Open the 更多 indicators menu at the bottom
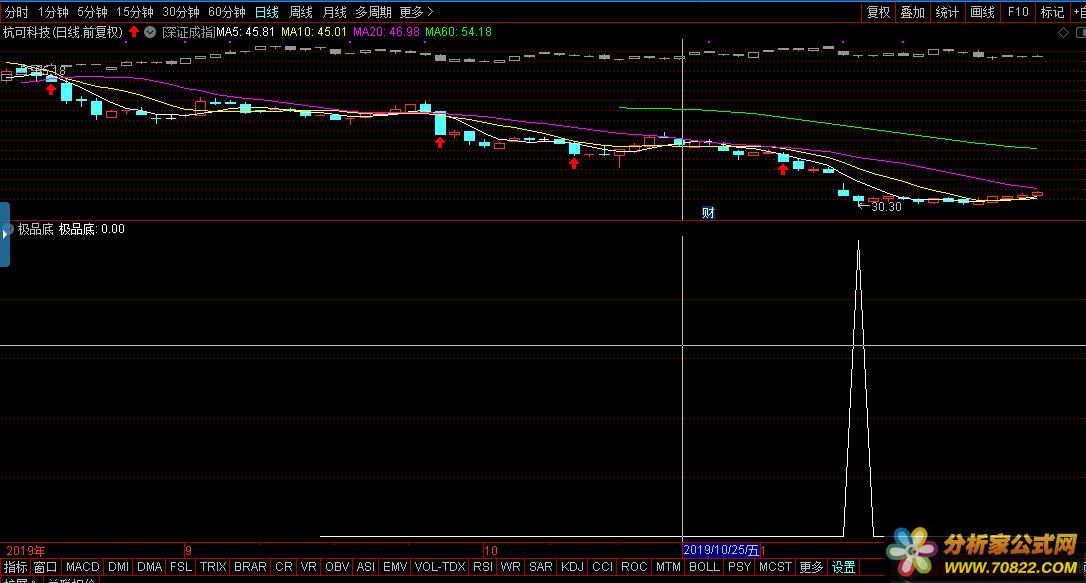Viewport: 1086px width, 583px height. point(810,567)
